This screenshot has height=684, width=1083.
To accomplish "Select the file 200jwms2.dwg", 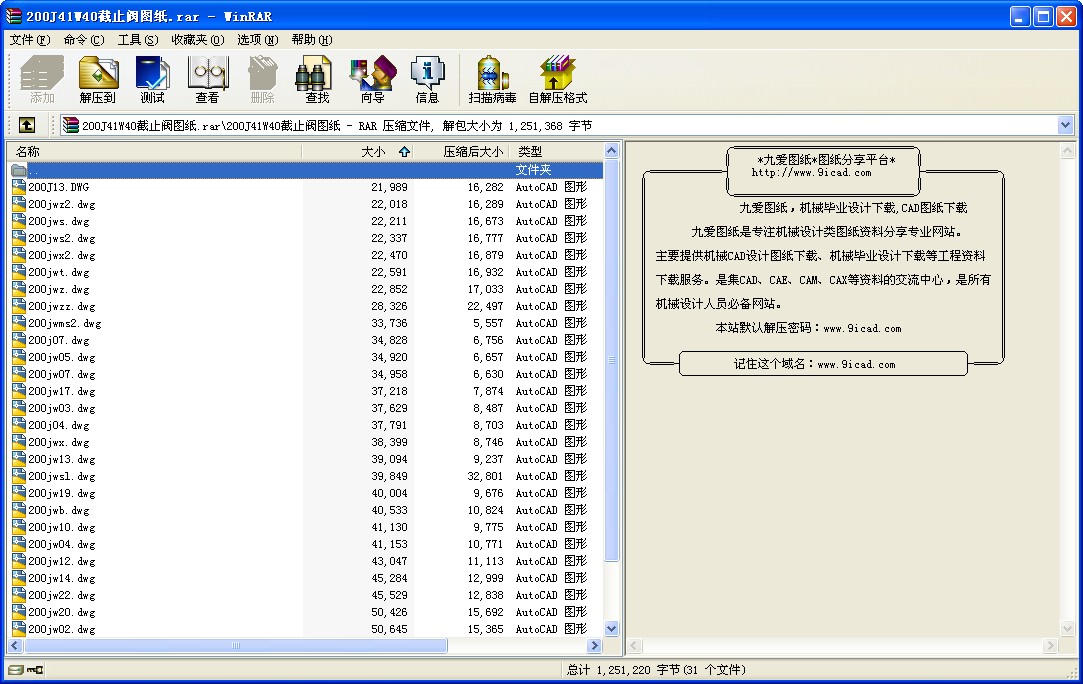I will click(64, 323).
